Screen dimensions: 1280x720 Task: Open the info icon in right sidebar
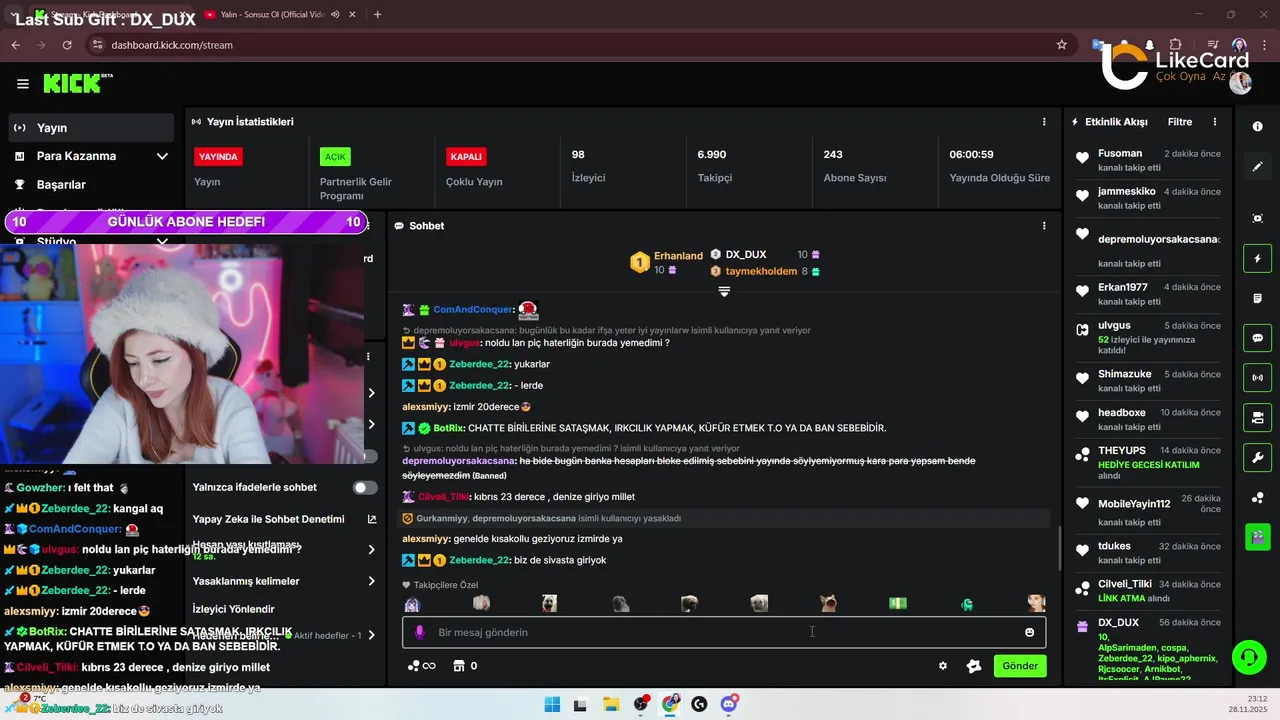(x=1257, y=127)
